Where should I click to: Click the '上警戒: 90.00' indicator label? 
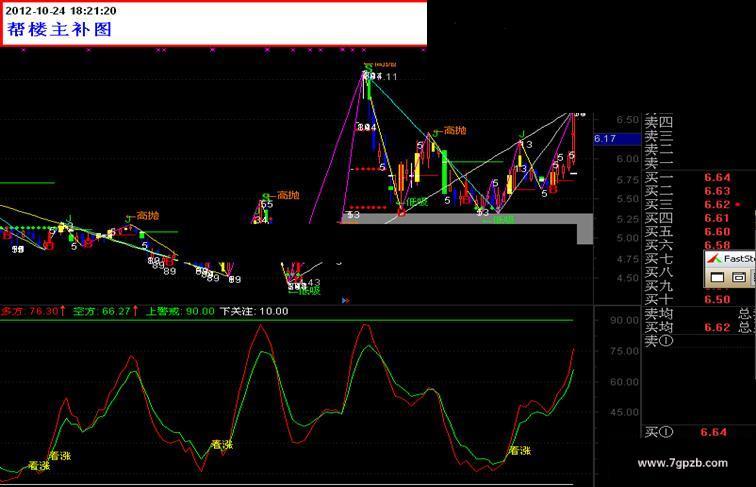(180, 311)
